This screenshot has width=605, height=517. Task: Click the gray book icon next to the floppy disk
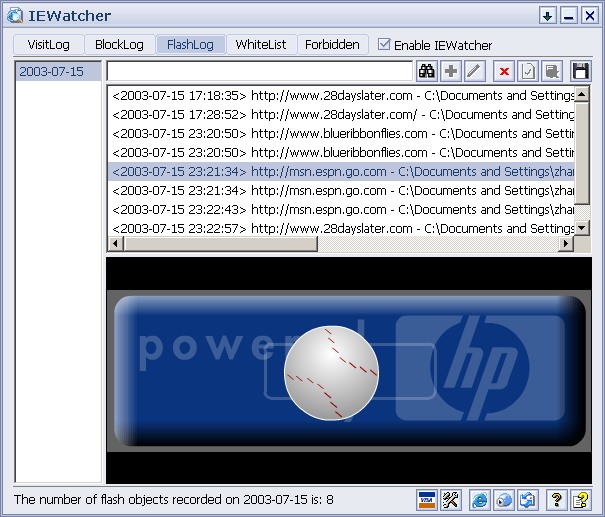[x=552, y=71]
